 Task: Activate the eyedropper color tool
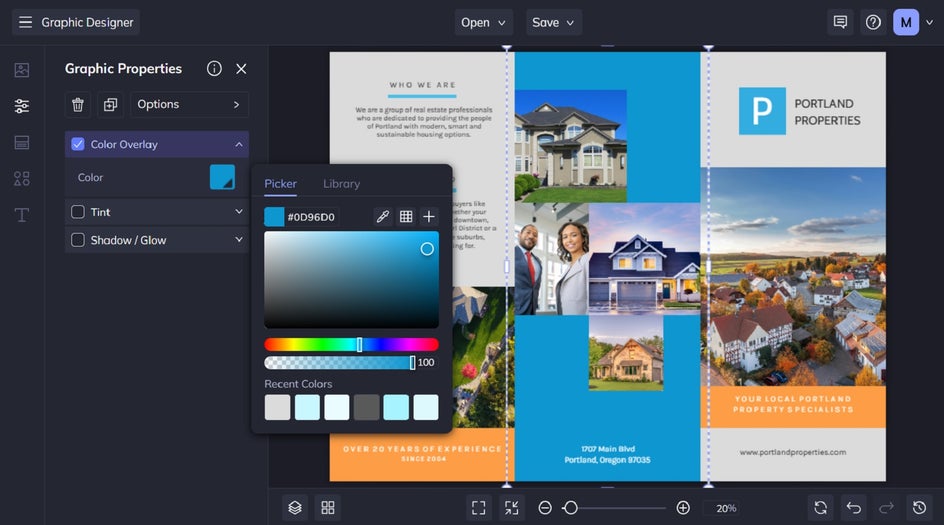coord(382,217)
